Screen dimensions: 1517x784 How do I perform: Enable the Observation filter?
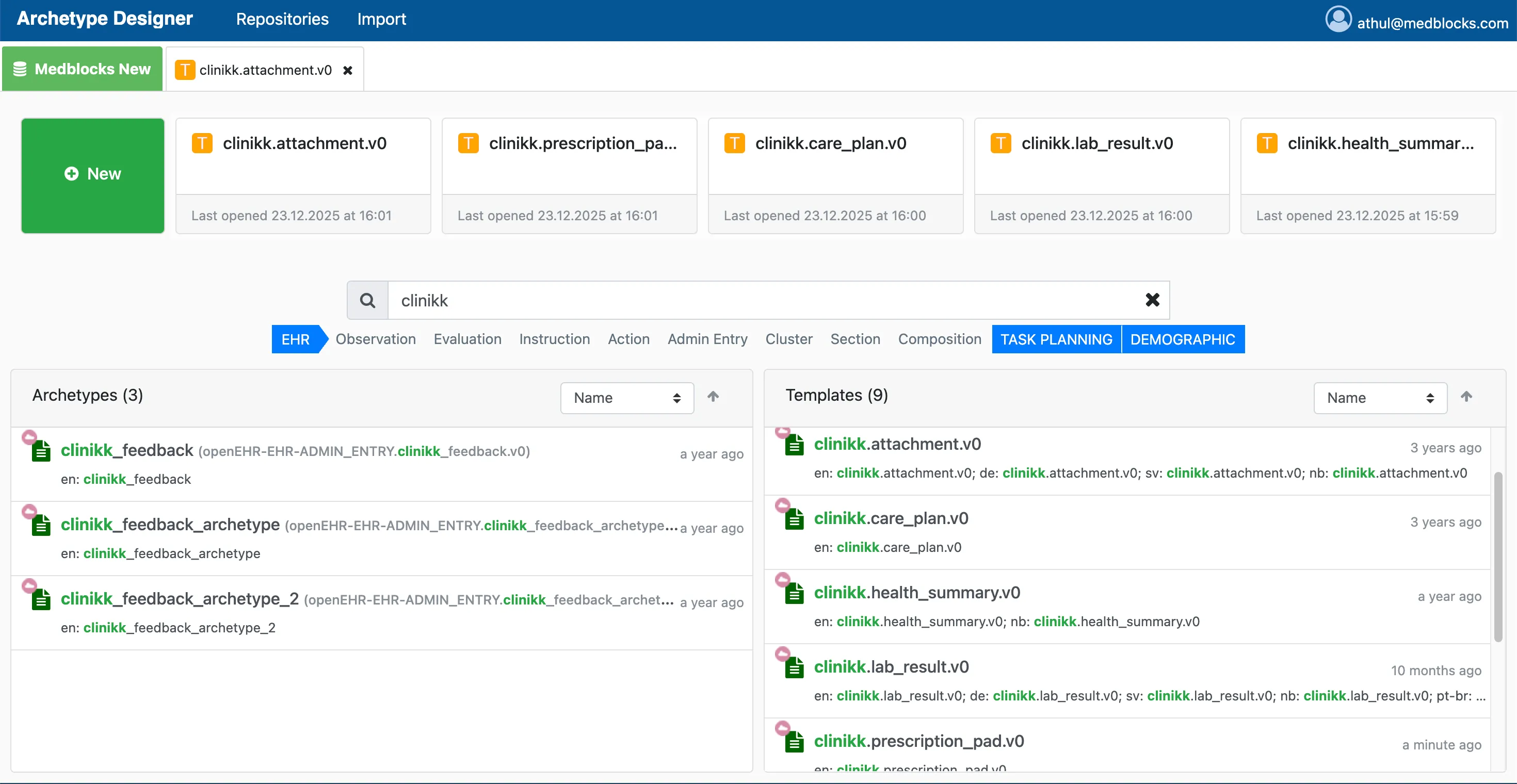point(375,339)
